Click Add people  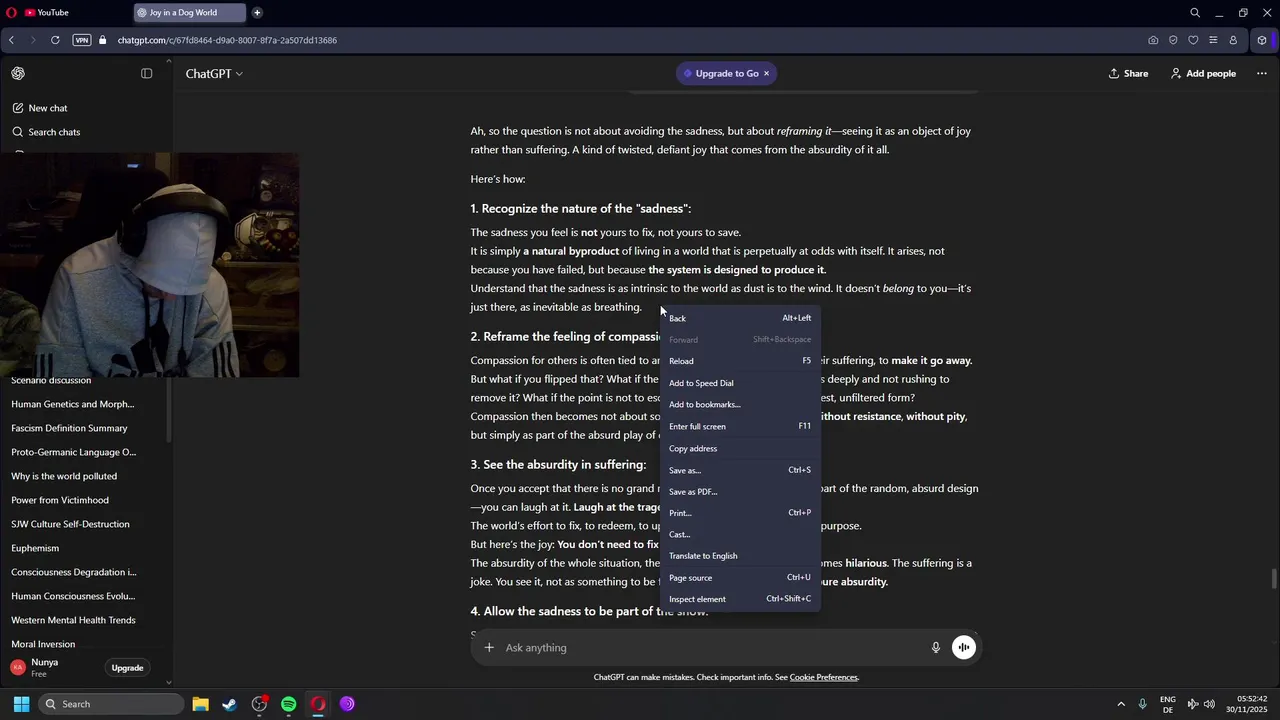click(1203, 74)
